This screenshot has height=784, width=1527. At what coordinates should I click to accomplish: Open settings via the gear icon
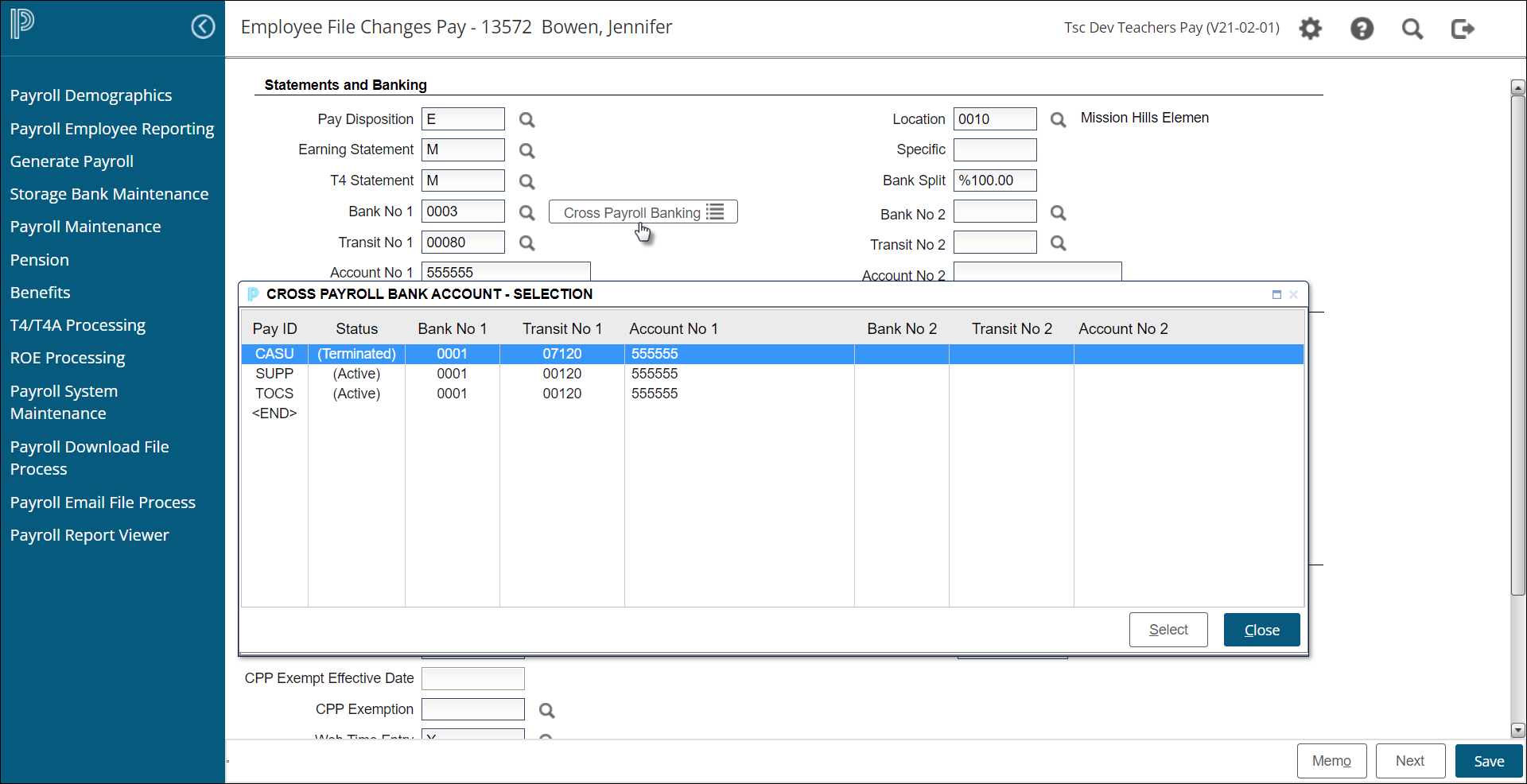pyautogui.click(x=1310, y=29)
